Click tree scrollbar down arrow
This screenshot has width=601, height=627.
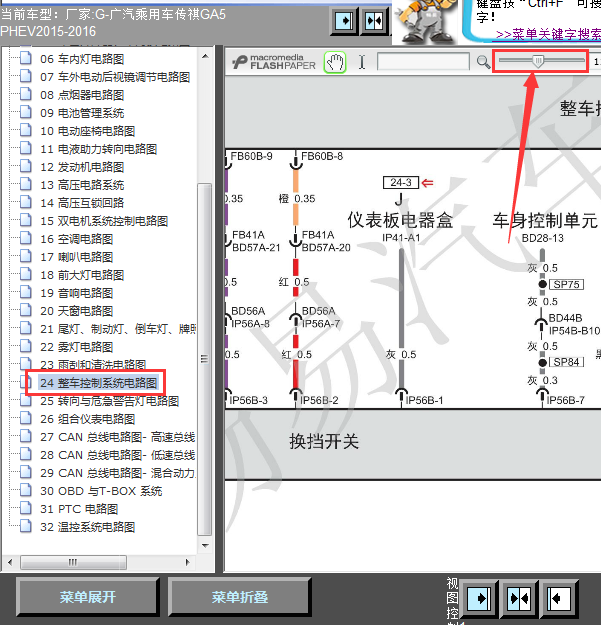pos(205,545)
